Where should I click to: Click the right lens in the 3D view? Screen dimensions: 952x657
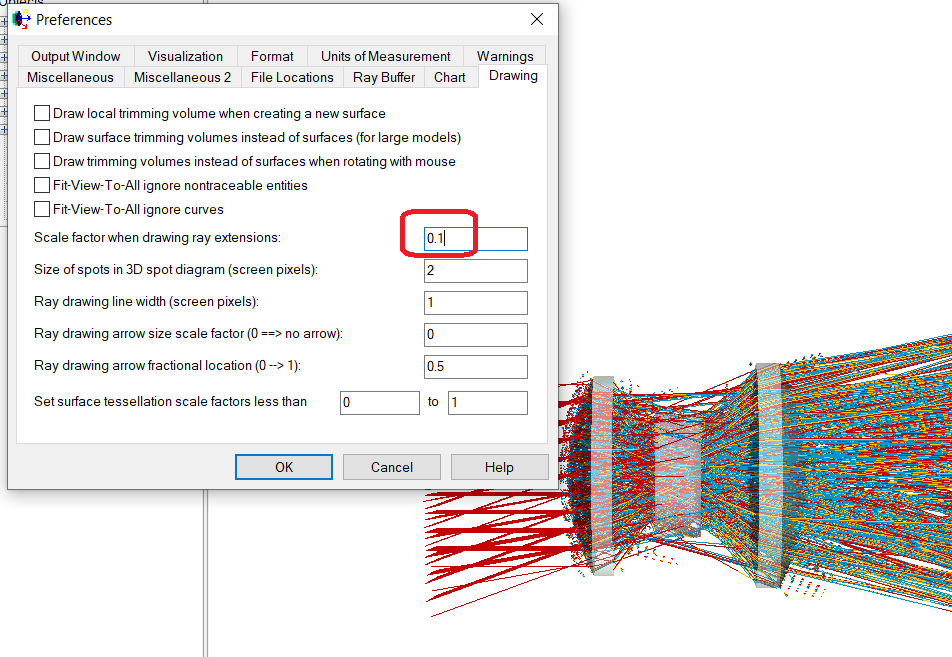[x=768, y=475]
